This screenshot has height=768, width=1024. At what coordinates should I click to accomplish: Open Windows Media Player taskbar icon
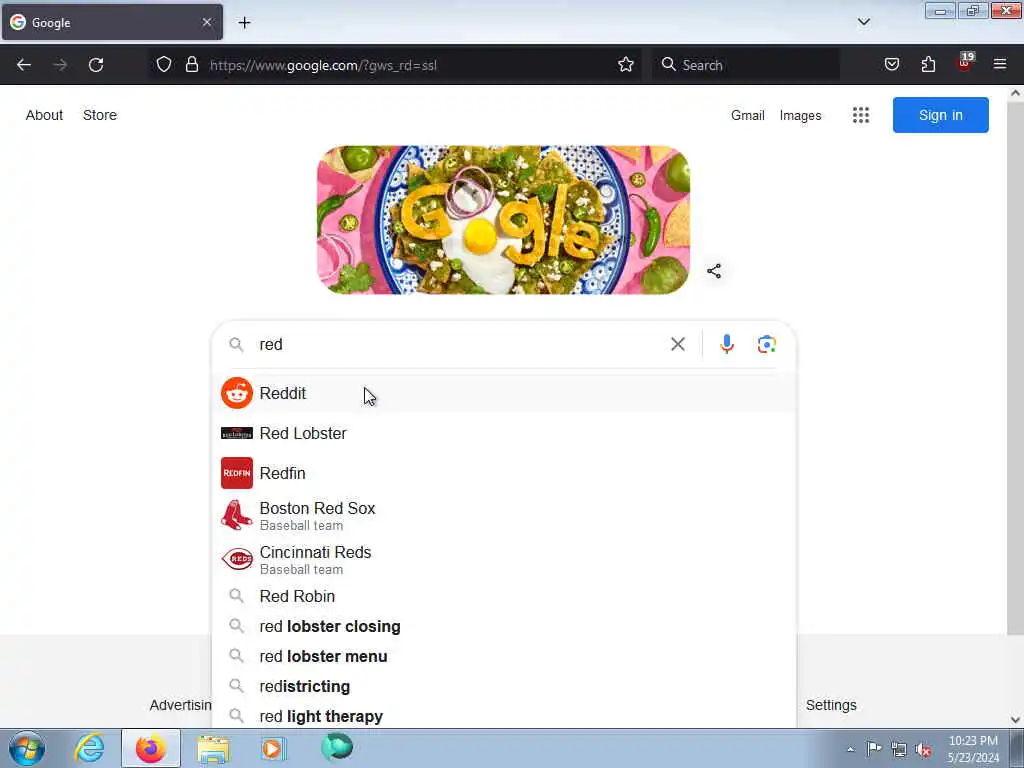[x=274, y=748]
